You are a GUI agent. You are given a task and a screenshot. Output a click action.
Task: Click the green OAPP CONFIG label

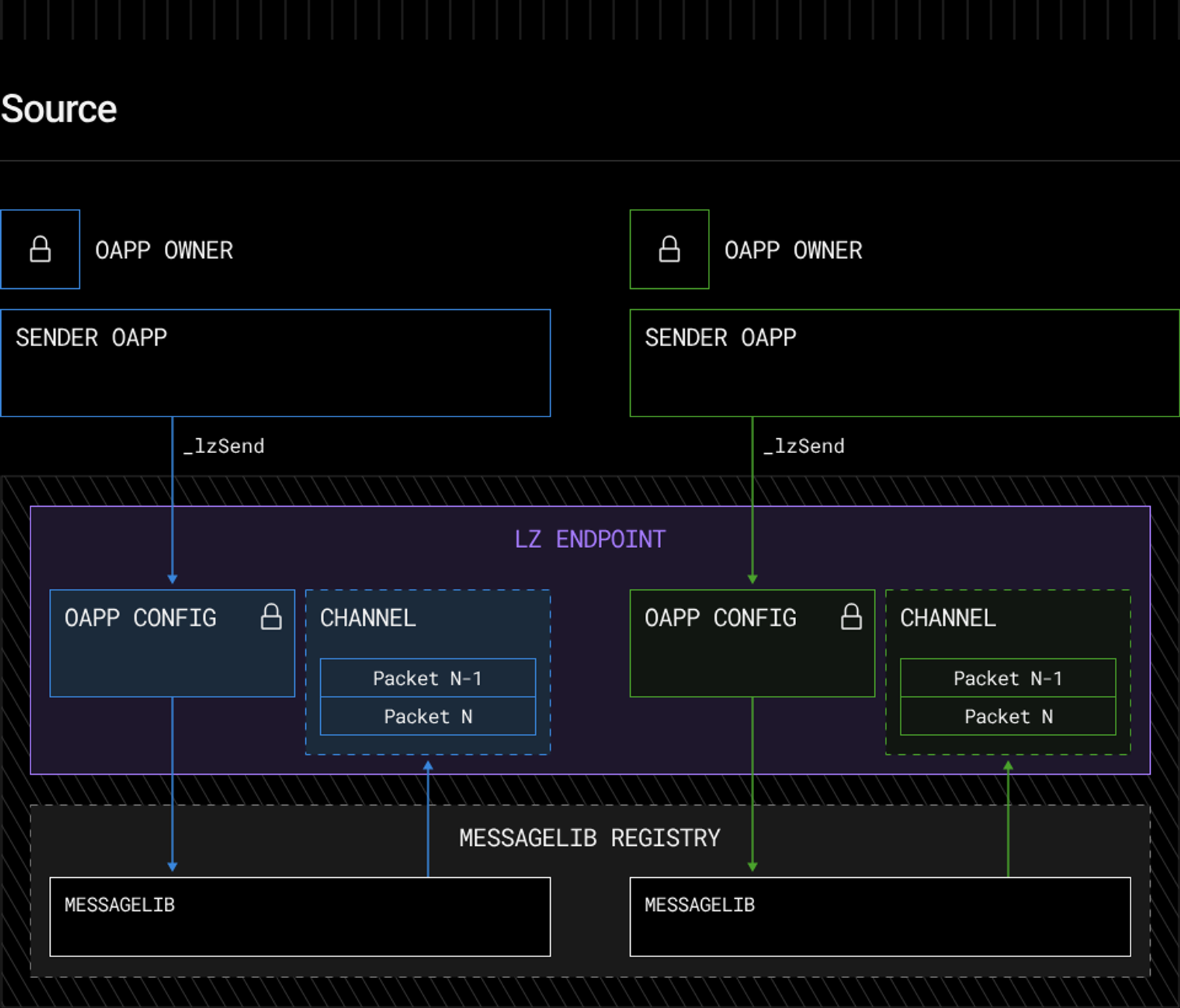(x=720, y=618)
